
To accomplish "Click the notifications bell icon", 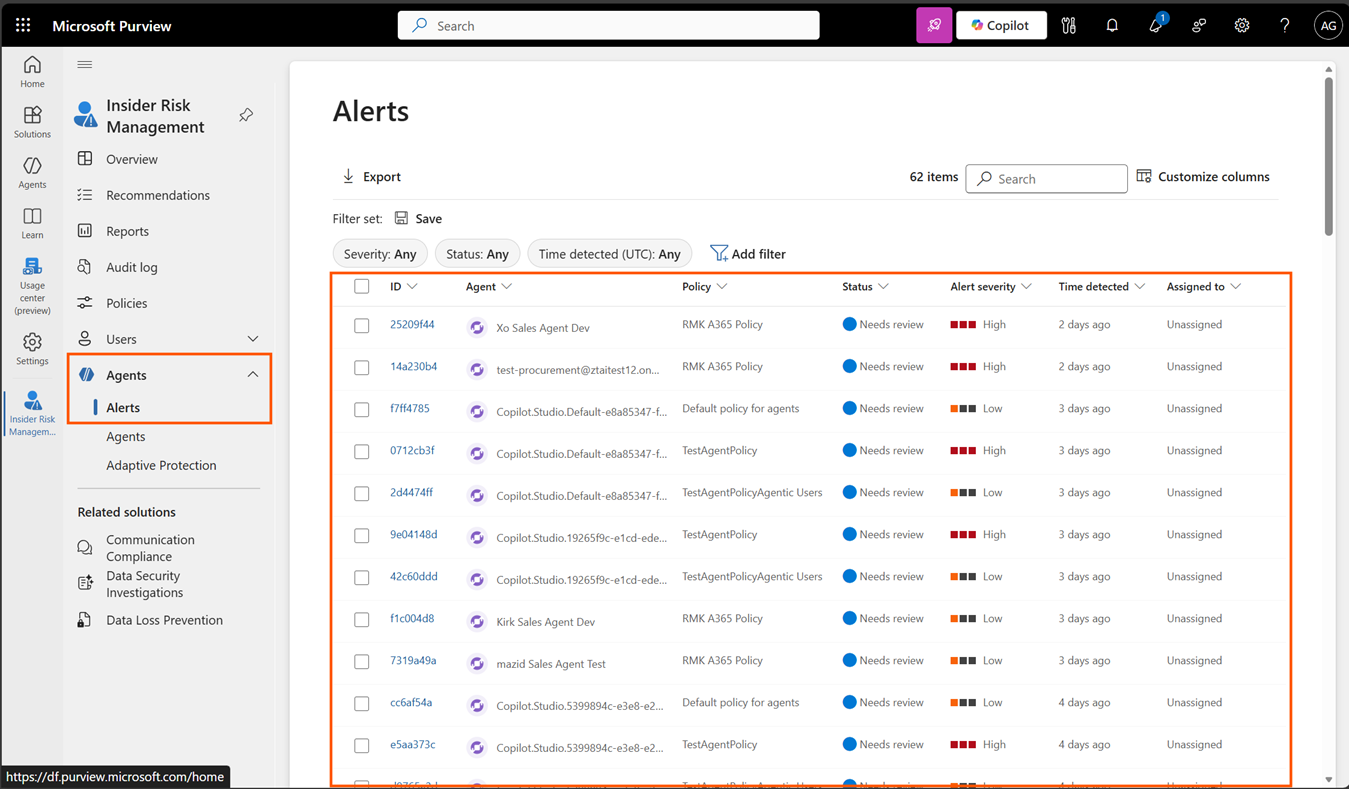I will tap(1112, 25).
